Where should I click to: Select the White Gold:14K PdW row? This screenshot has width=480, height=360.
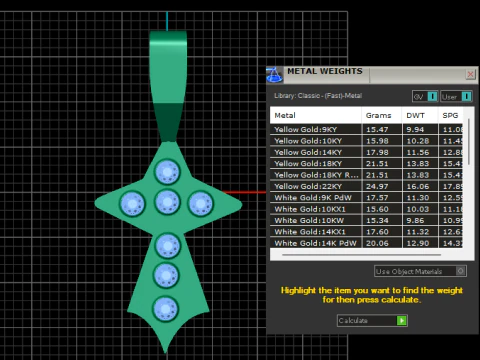coord(367,243)
